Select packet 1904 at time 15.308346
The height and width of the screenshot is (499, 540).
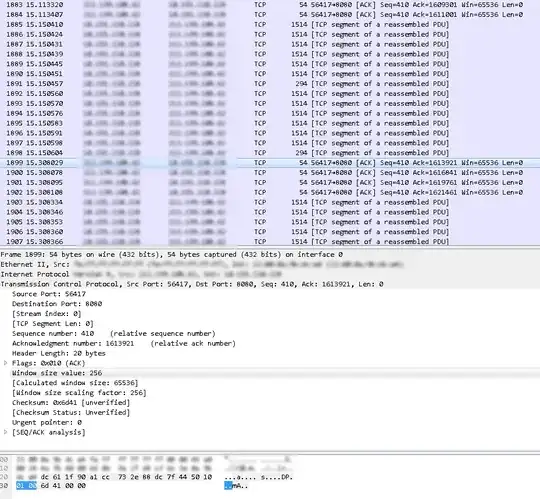point(270,212)
